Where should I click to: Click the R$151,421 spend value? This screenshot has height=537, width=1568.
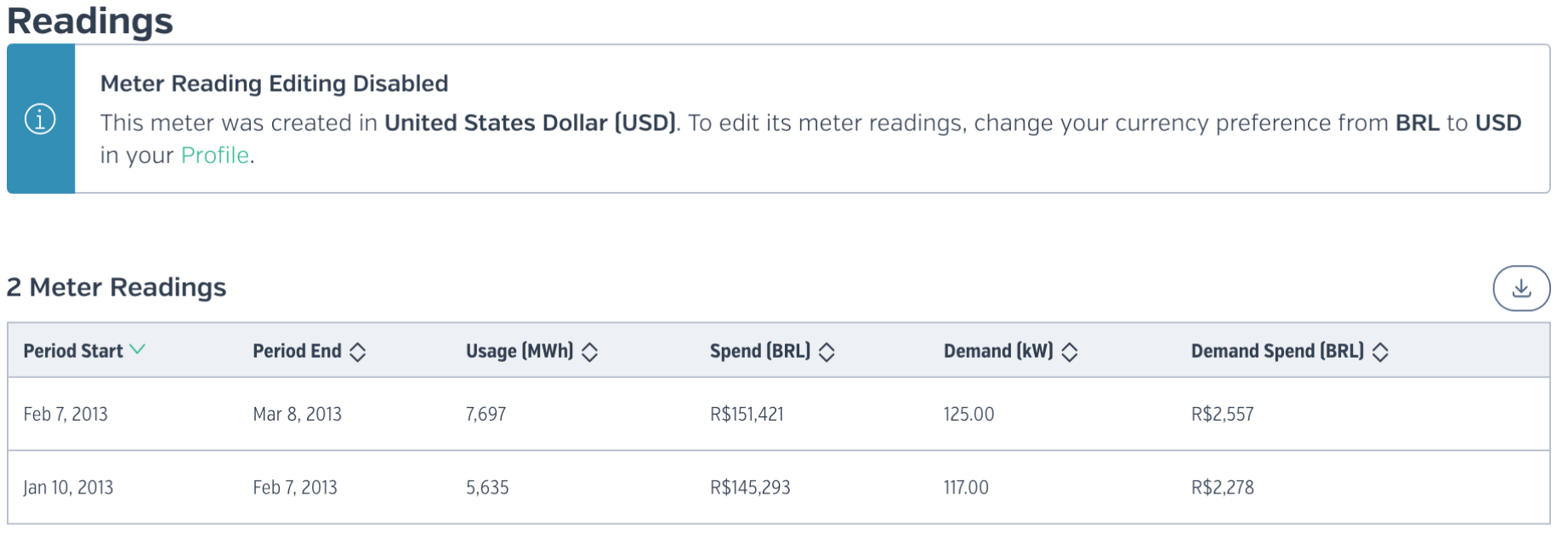747,414
